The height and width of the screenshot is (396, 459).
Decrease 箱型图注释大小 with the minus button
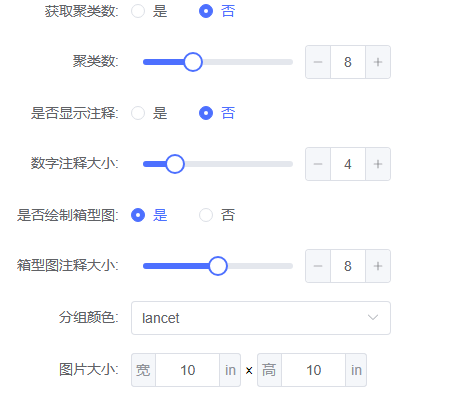click(x=318, y=266)
